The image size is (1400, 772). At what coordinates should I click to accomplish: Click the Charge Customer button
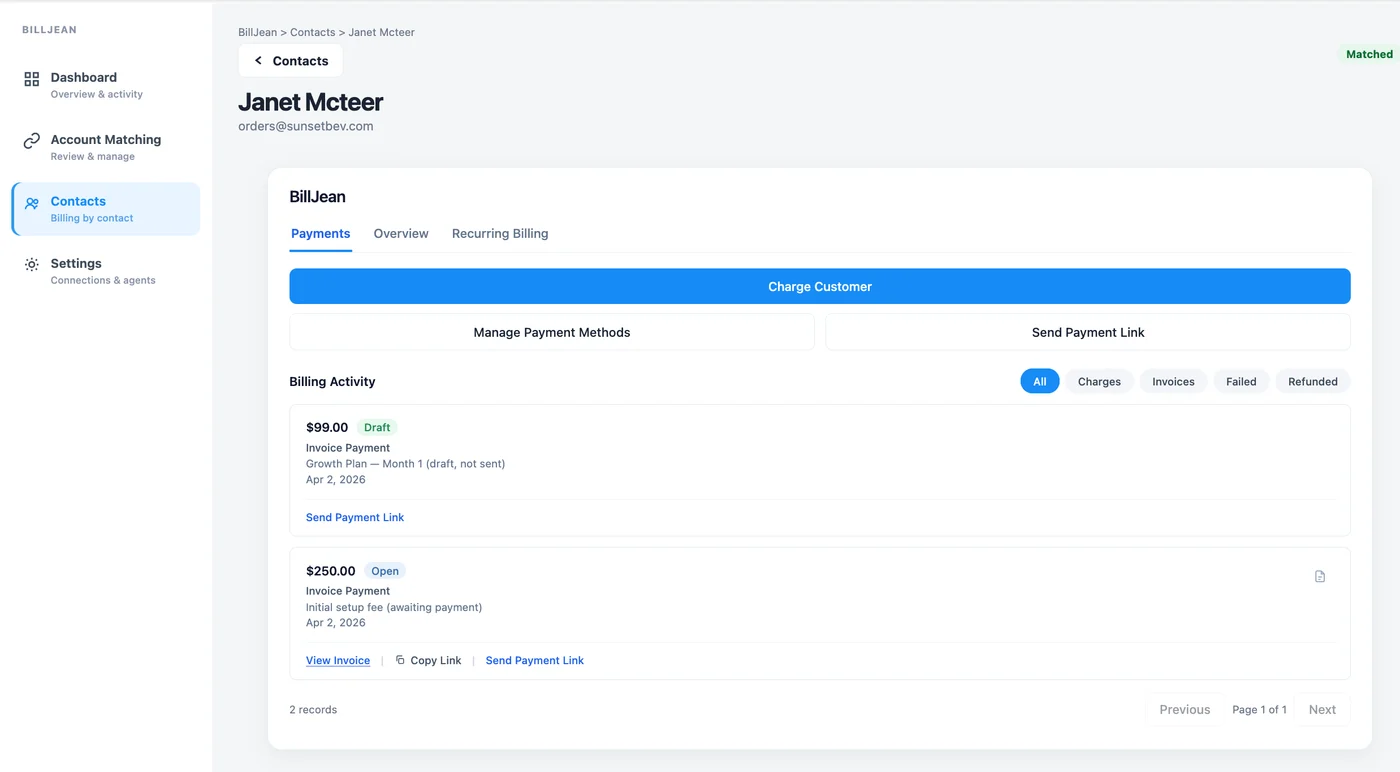820,286
